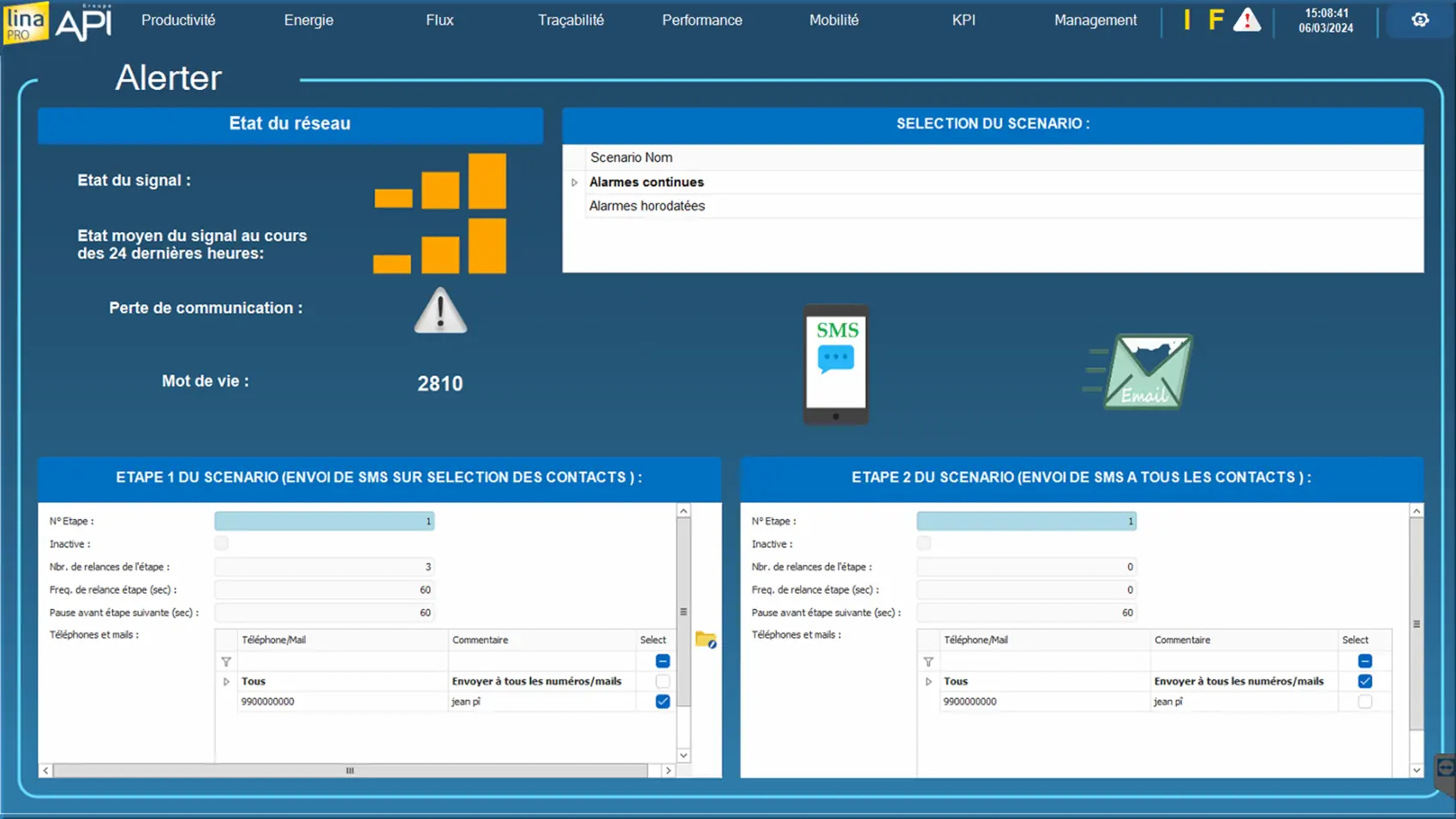Click the yellow F indicator in header
1456x819 pixels.
(1215, 21)
